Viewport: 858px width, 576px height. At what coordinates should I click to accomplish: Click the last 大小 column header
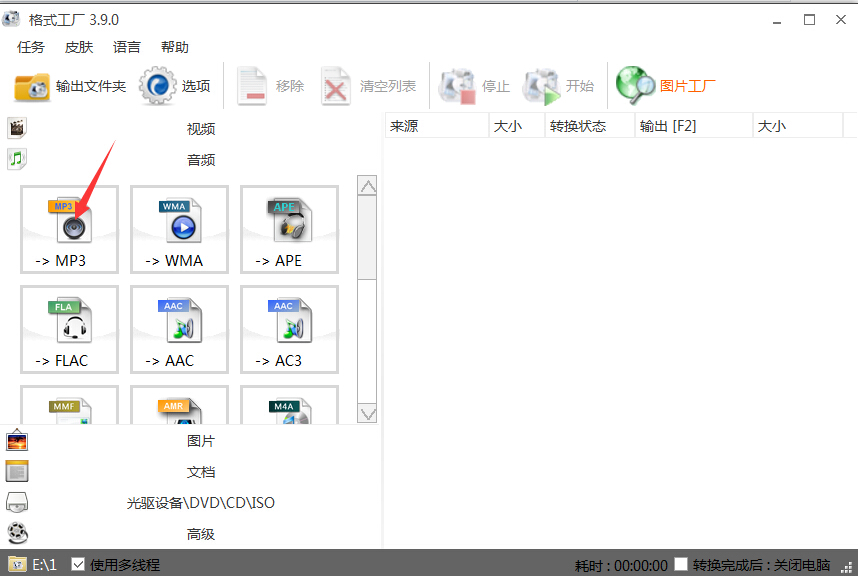click(798, 126)
